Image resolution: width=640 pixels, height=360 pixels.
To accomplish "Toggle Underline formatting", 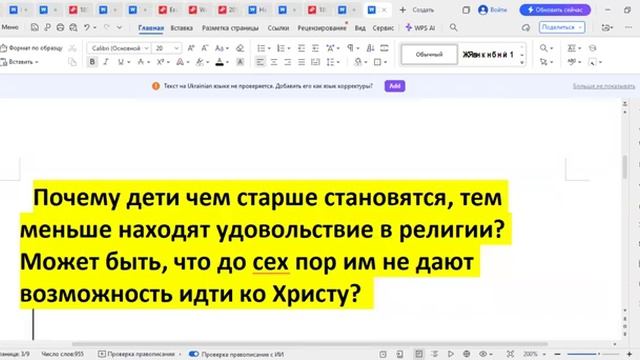I will 120,62.
